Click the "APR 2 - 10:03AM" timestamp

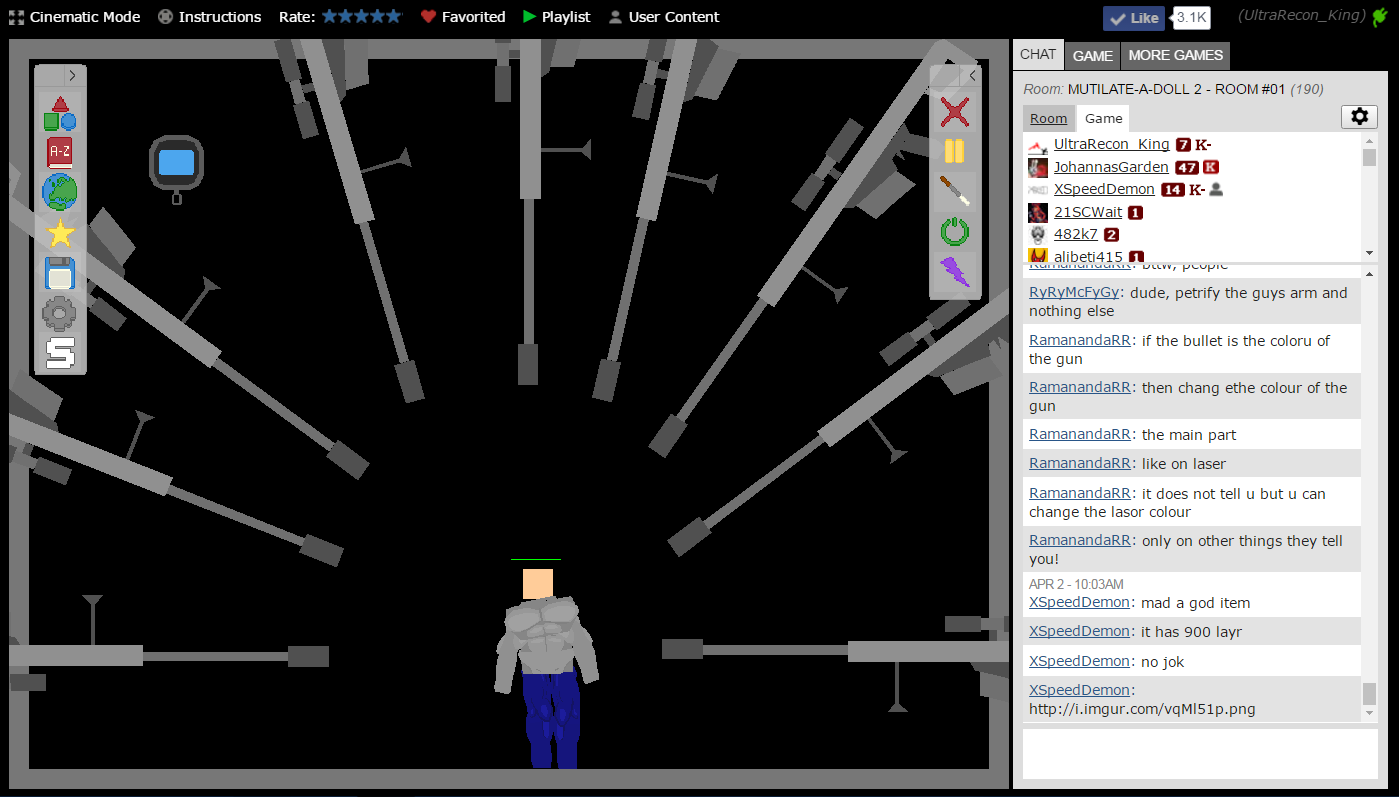[x=1076, y=584]
